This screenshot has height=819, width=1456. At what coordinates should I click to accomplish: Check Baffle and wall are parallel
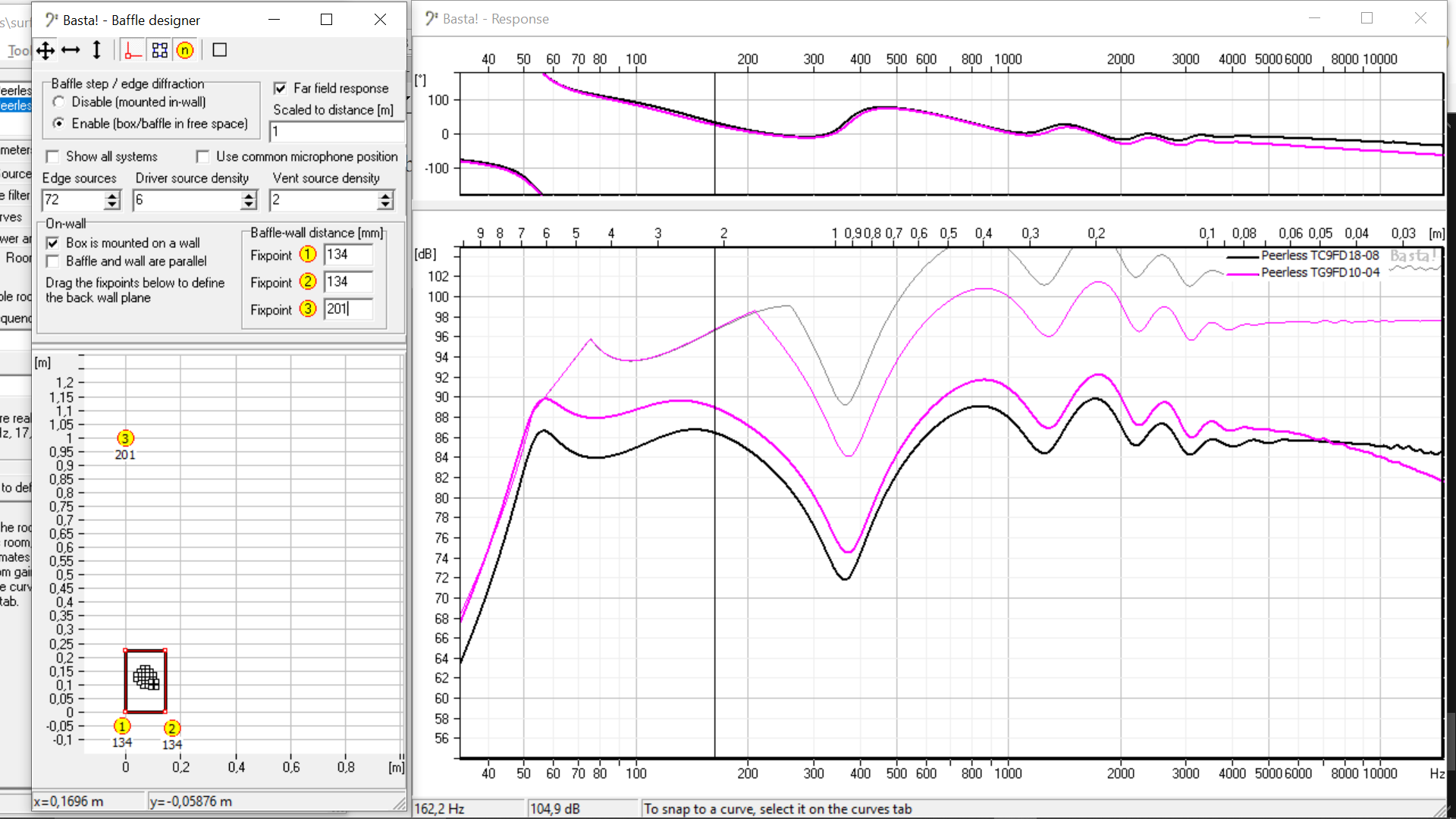53,262
